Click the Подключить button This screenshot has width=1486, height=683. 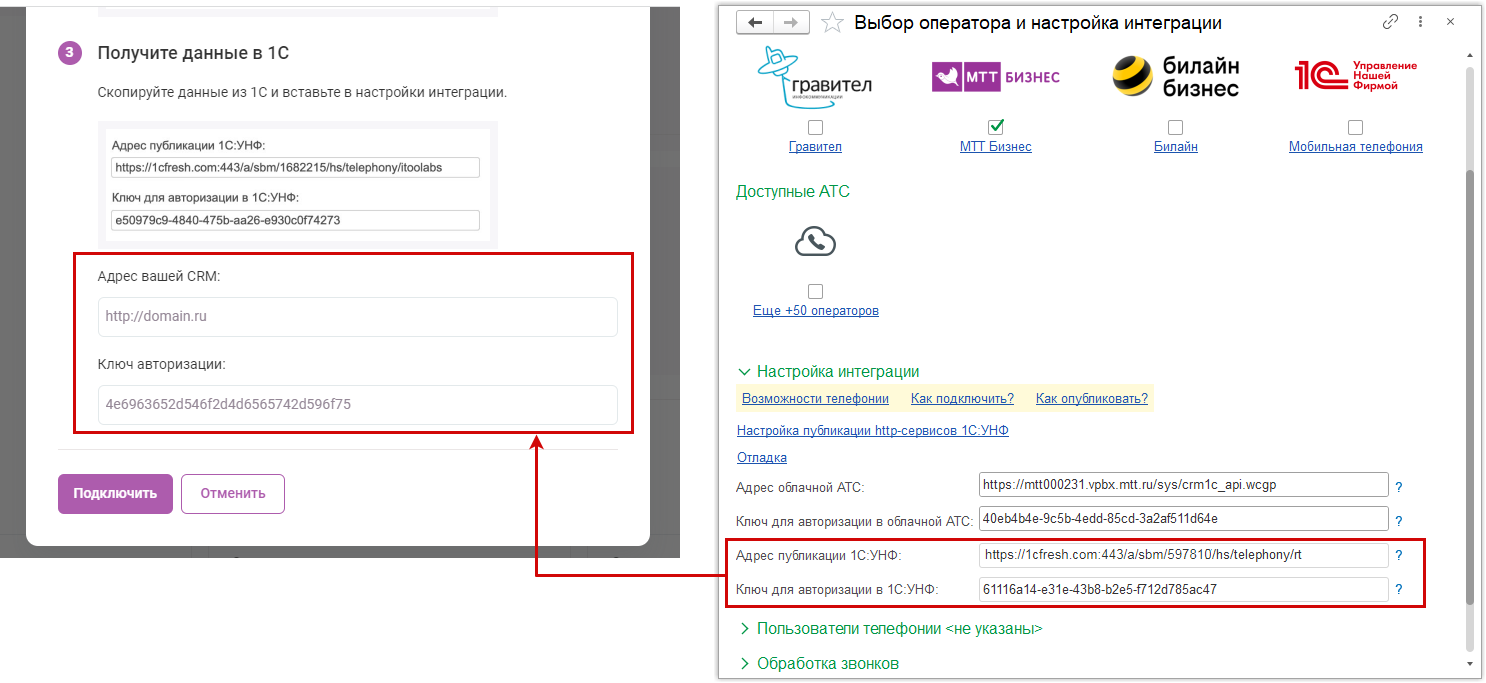coord(115,494)
